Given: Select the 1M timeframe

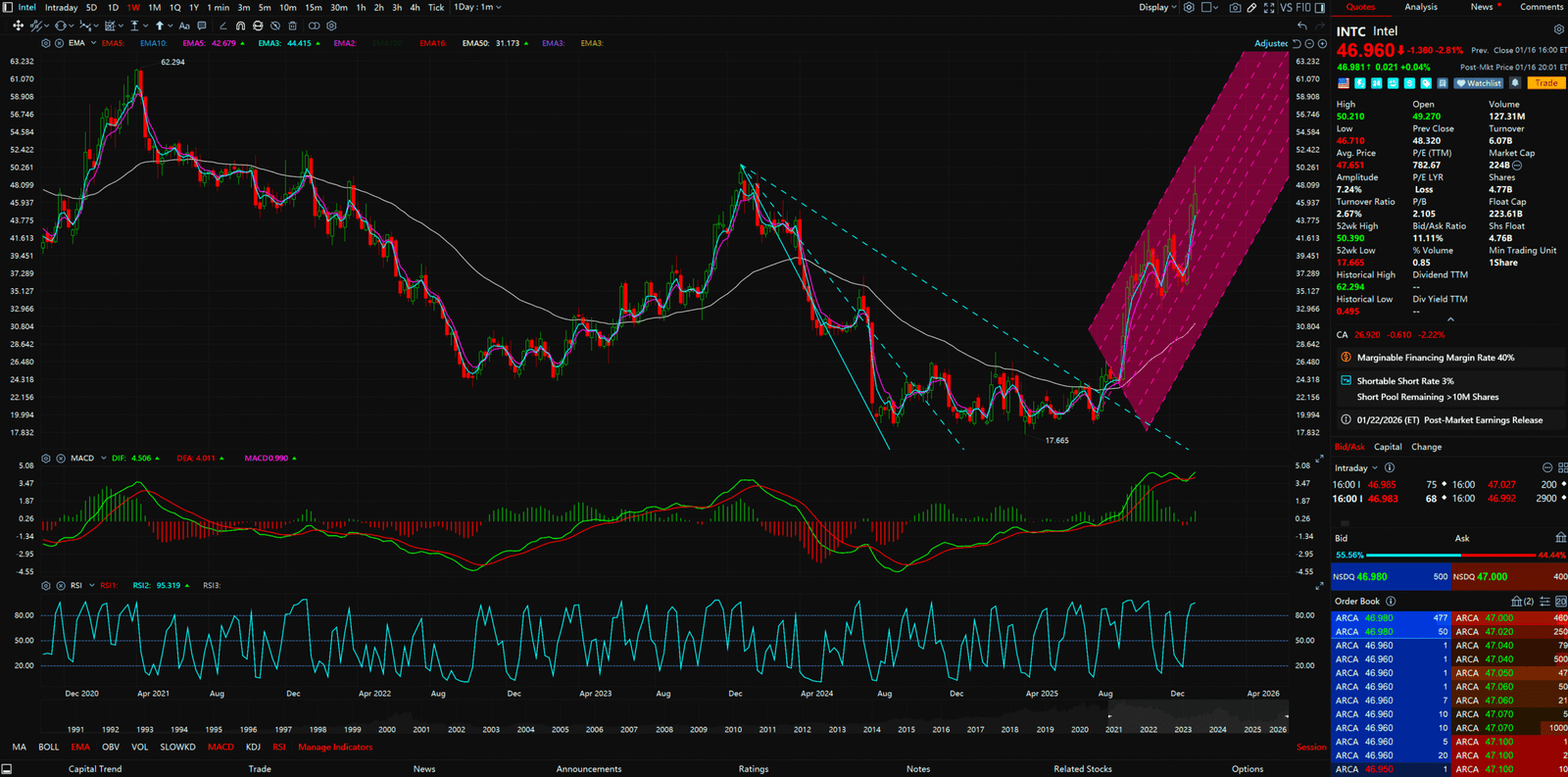Looking at the screenshot, I should [154, 8].
